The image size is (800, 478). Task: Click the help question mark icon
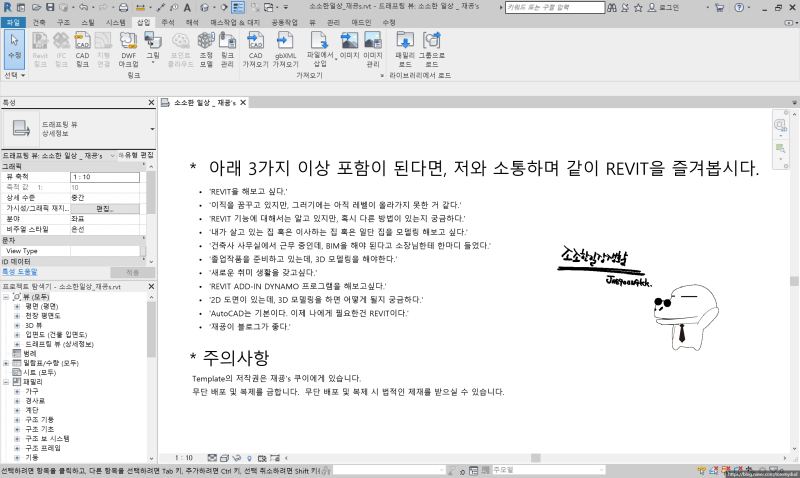pyautogui.click(x=739, y=7)
